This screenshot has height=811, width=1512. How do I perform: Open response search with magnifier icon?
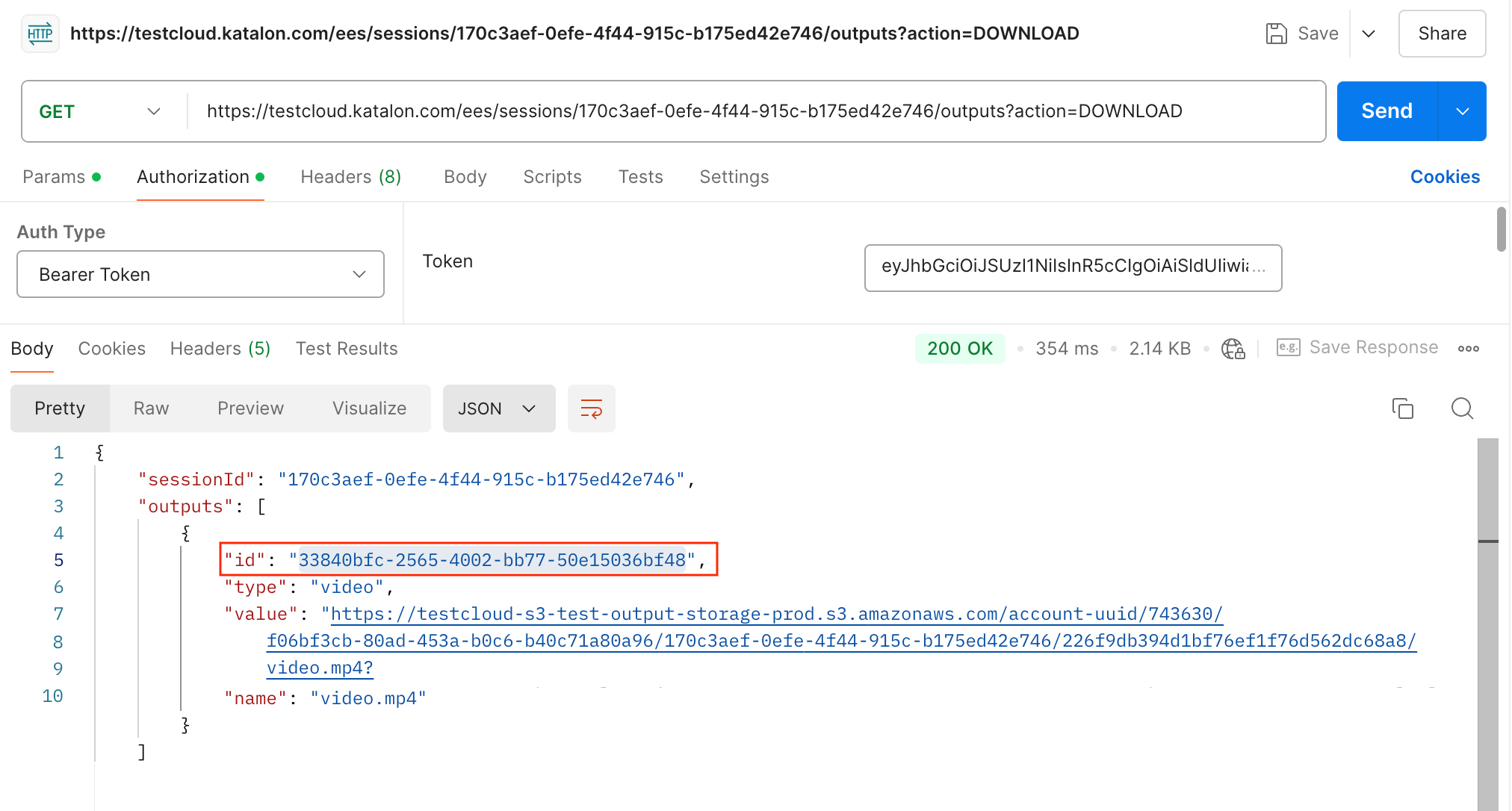[x=1461, y=408]
